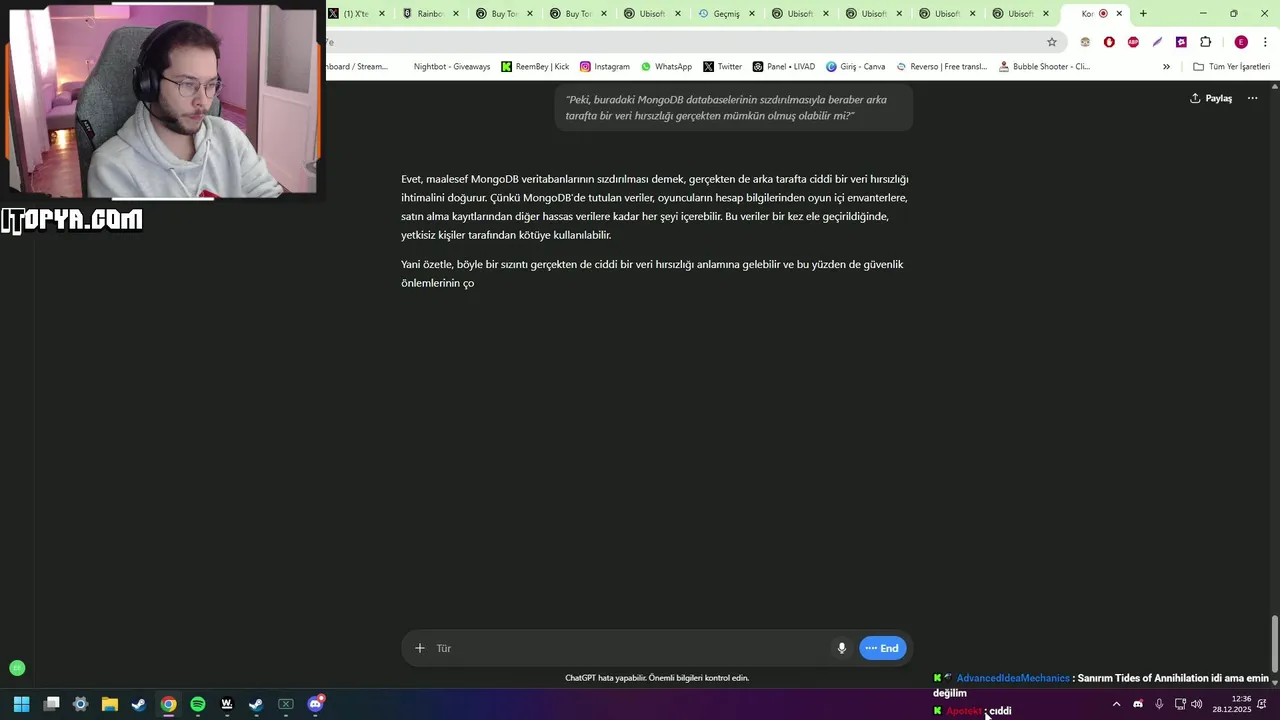Open the Reverso free translation bookmark
Image resolution: width=1280 pixels, height=720 pixels.
942,67
